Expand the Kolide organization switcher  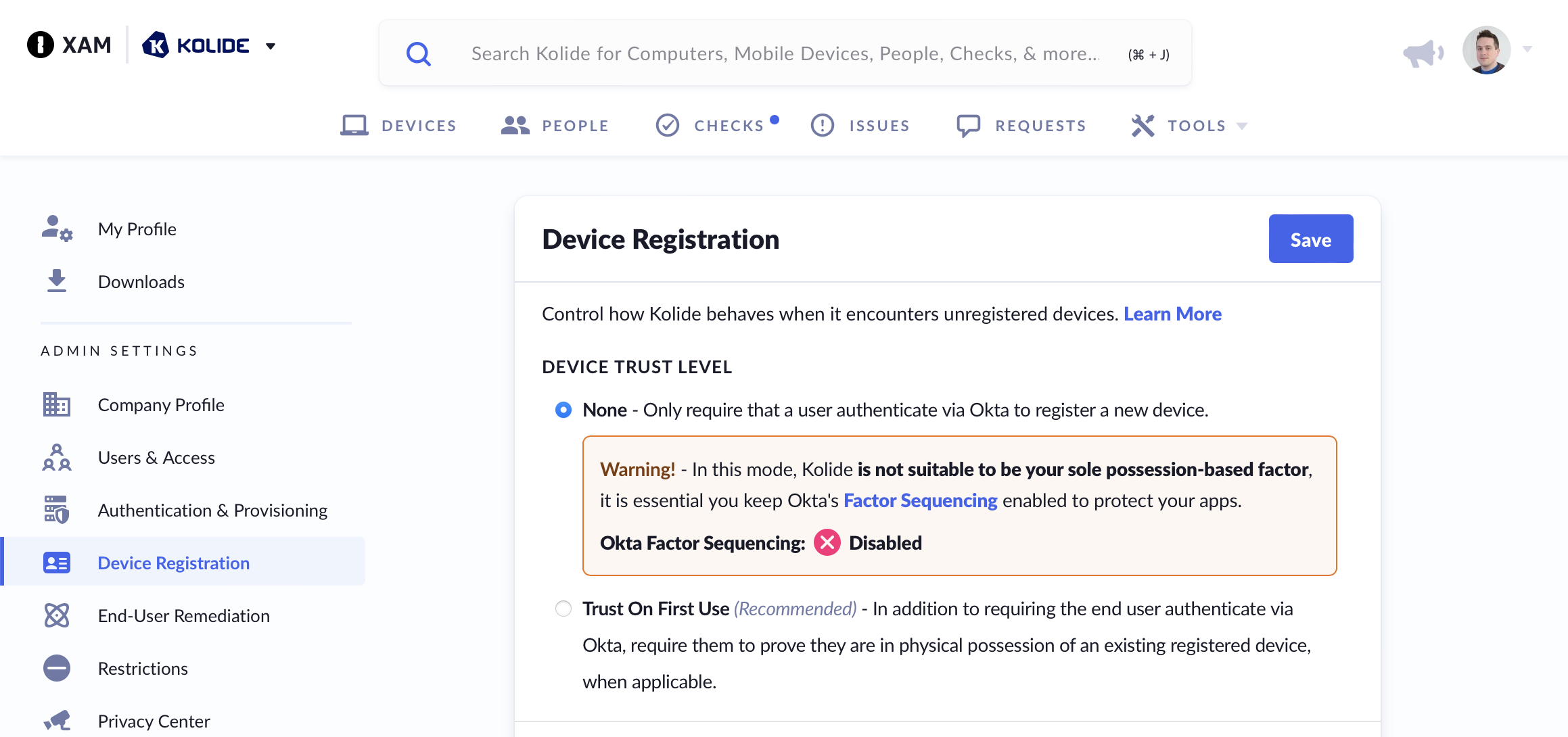(x=271, y=46)
